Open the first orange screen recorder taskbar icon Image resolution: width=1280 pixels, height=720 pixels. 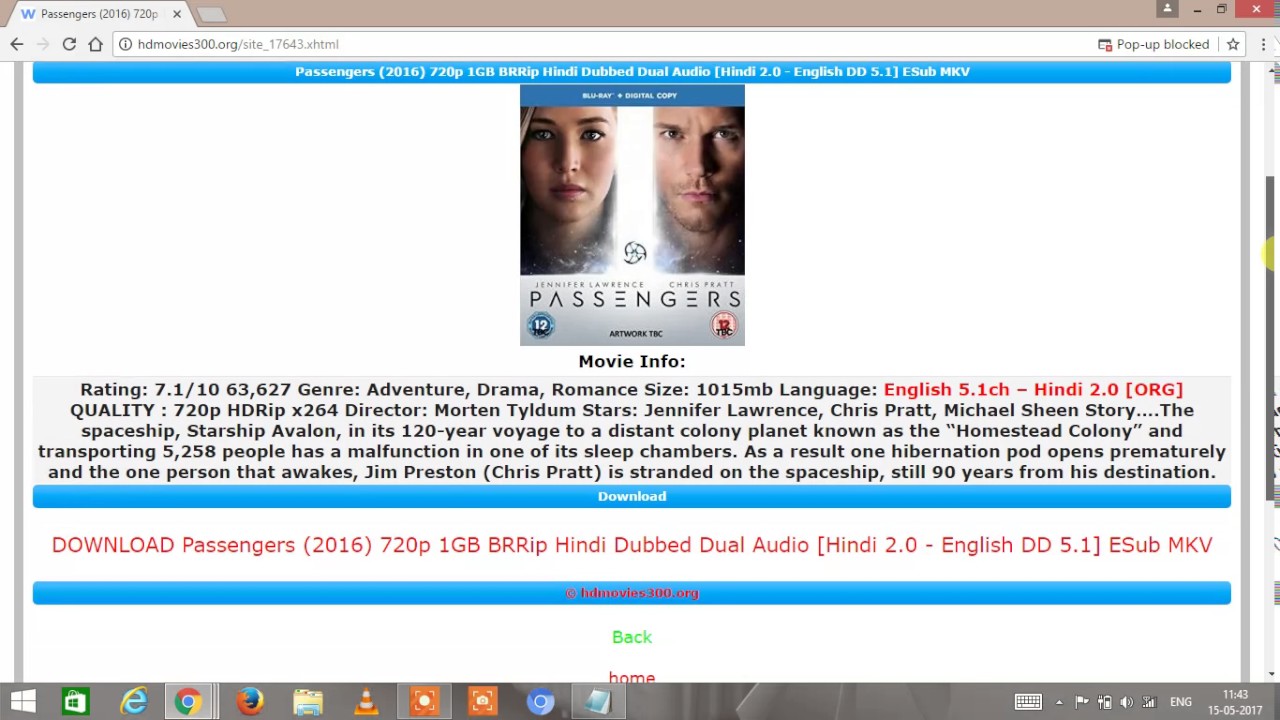point(424,701)
